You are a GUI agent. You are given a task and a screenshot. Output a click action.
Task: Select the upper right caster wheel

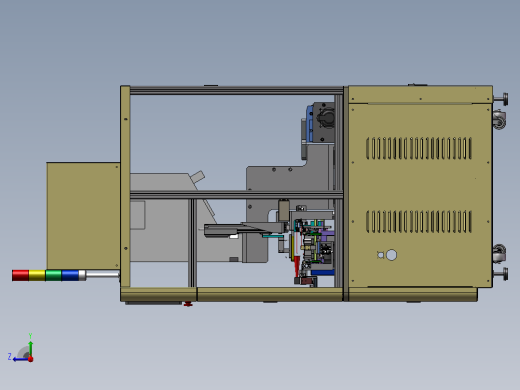(499, 120)
